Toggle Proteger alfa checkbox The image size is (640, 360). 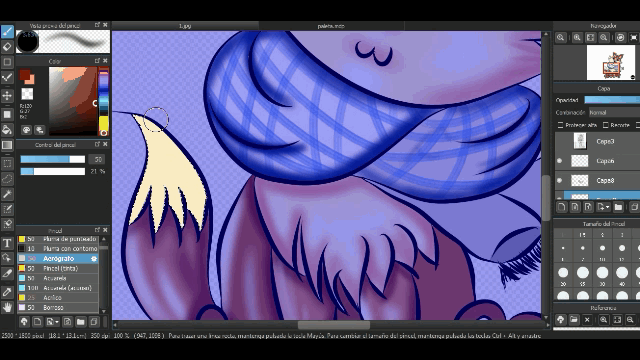click(x=560, y=125)
